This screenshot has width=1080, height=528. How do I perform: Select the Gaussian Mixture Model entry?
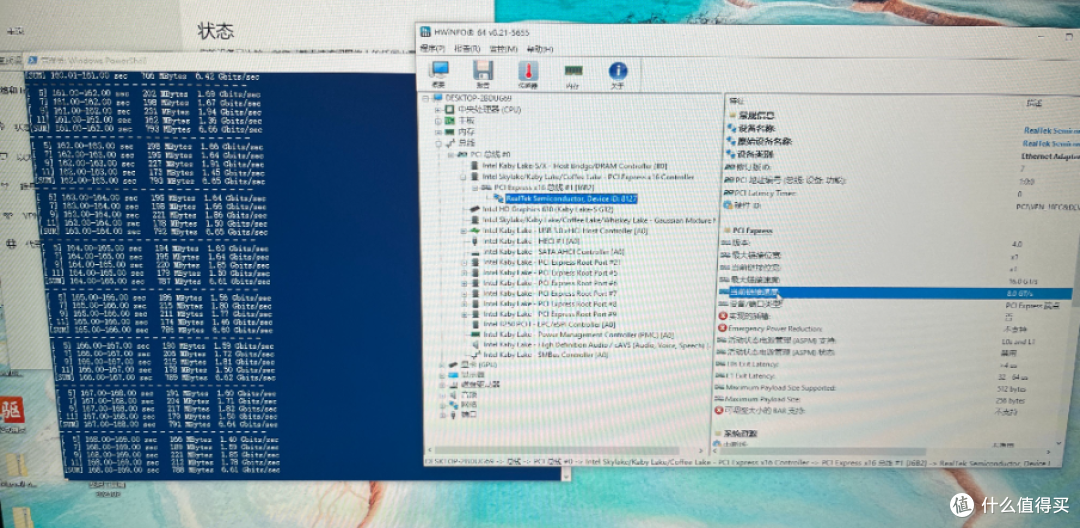pyautogui.click(x=599, y=220)
